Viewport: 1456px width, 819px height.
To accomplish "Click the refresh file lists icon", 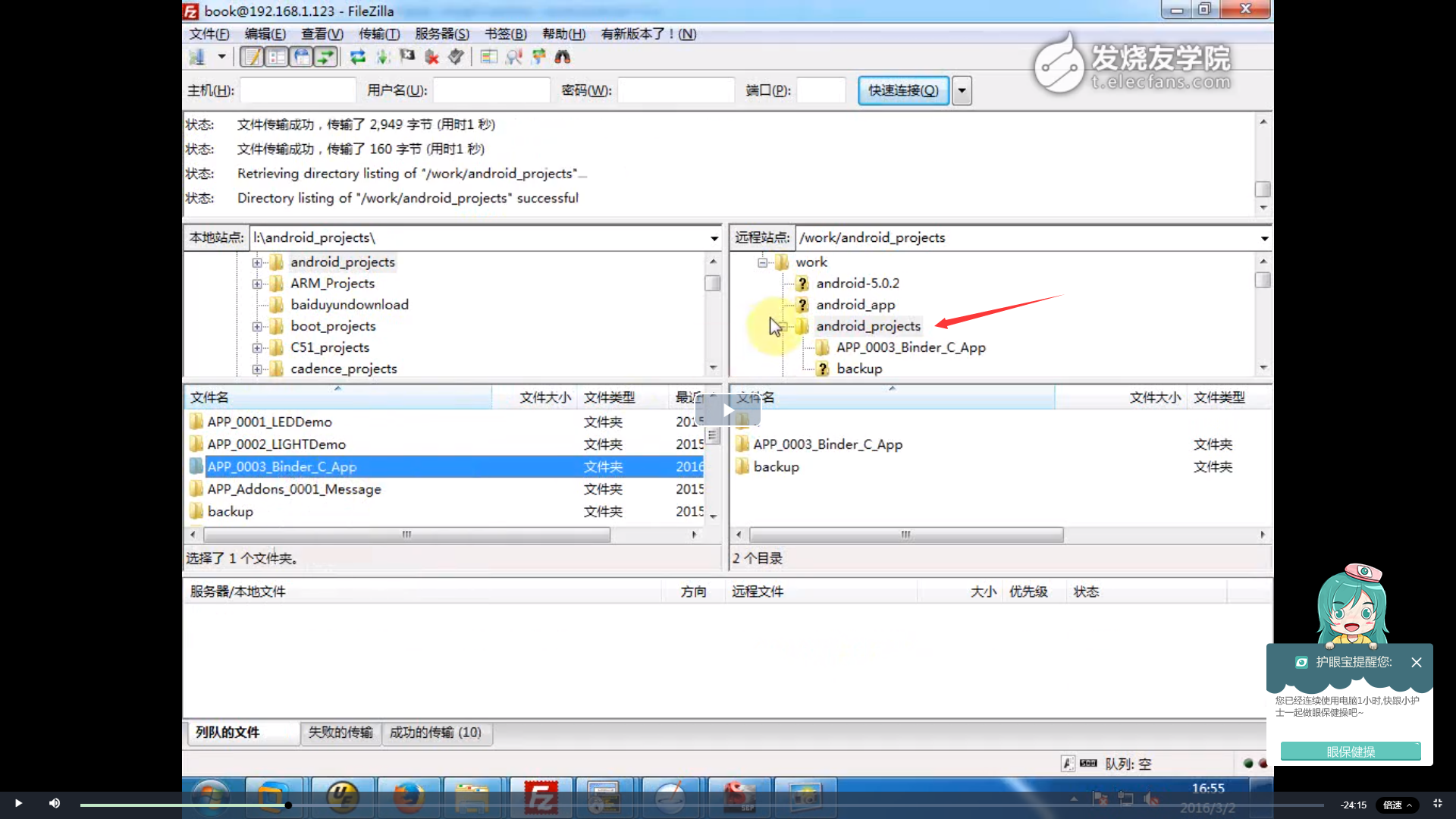I will coord(358,57).
